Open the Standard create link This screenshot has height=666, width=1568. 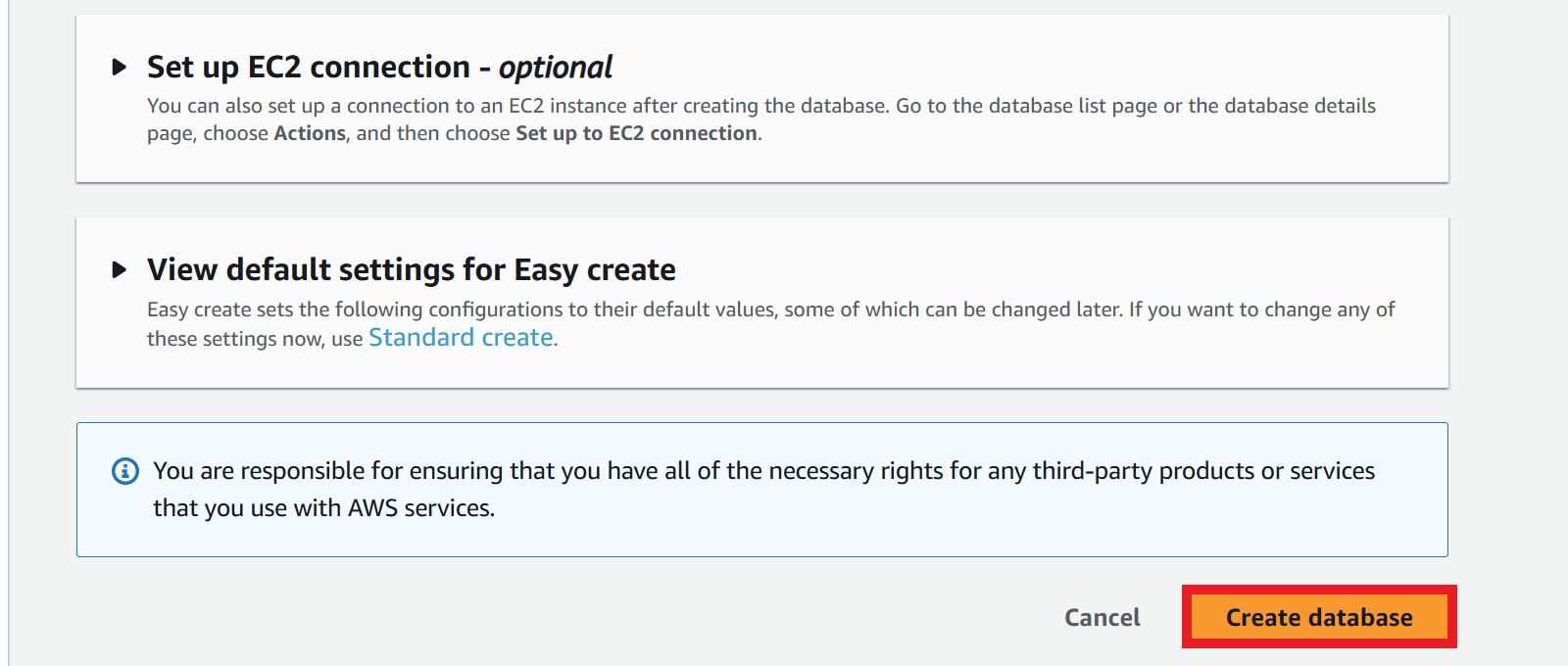tap(461, 338)
